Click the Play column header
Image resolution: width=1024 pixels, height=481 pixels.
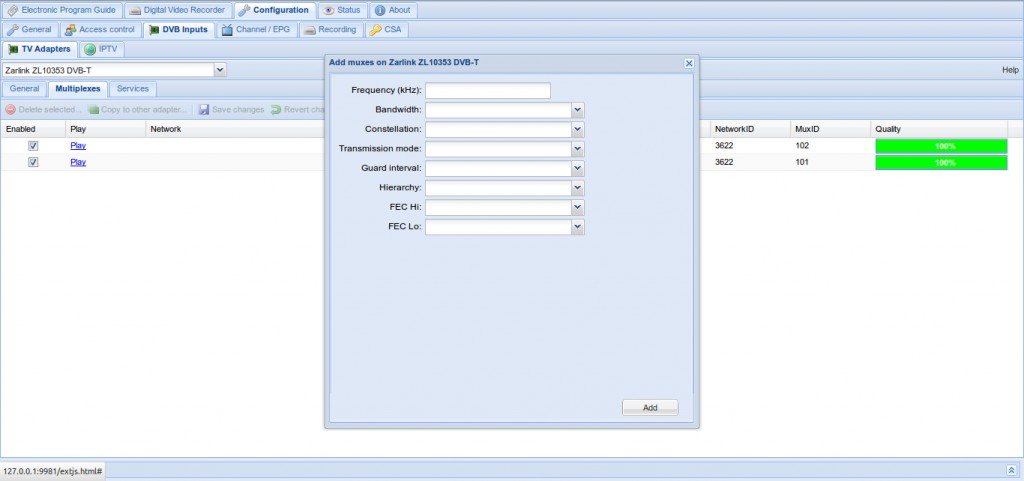[105, 129]
